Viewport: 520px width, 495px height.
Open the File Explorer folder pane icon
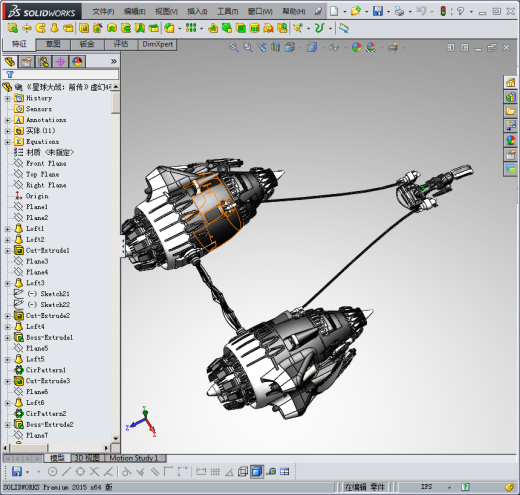tap(510, 111)
